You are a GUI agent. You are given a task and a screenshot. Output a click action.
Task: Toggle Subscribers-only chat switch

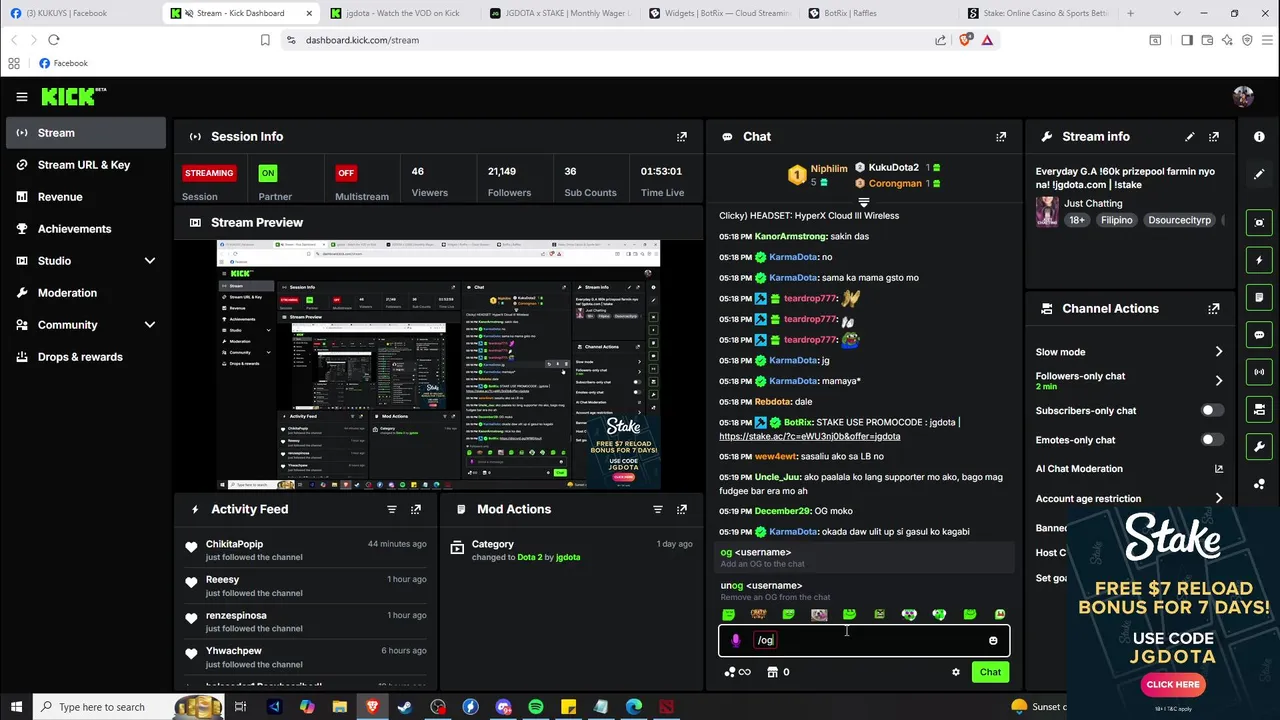point(1212,410)
